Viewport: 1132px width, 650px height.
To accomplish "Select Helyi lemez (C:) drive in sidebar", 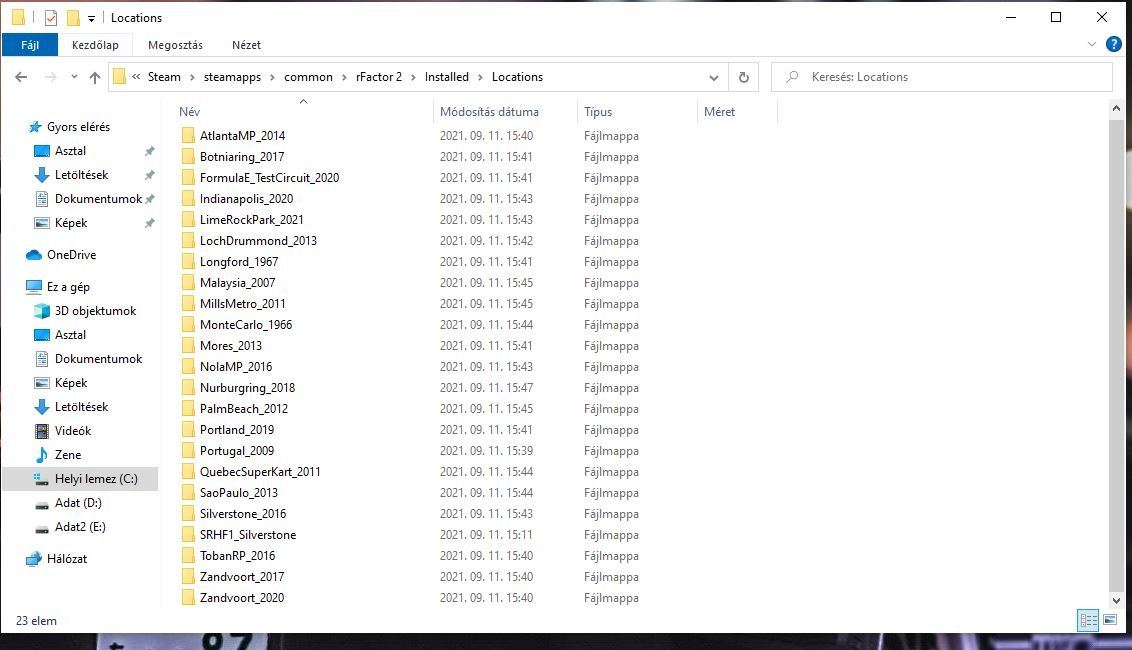I will 96,479.
